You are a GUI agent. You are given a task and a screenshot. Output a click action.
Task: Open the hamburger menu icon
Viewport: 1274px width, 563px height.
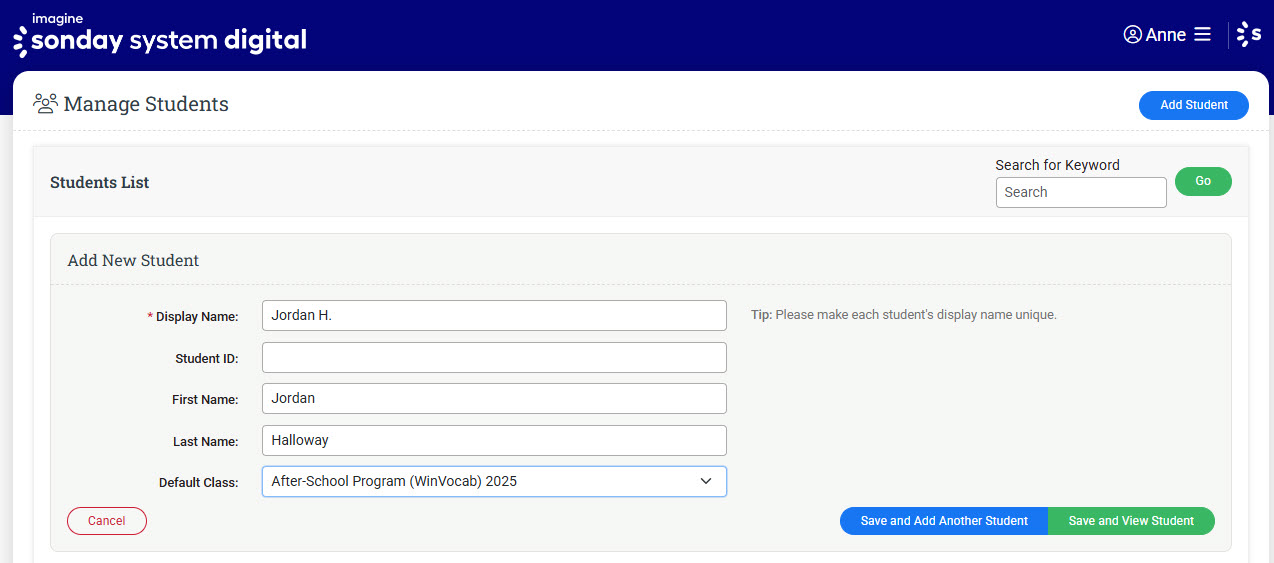coord(1202,35)
